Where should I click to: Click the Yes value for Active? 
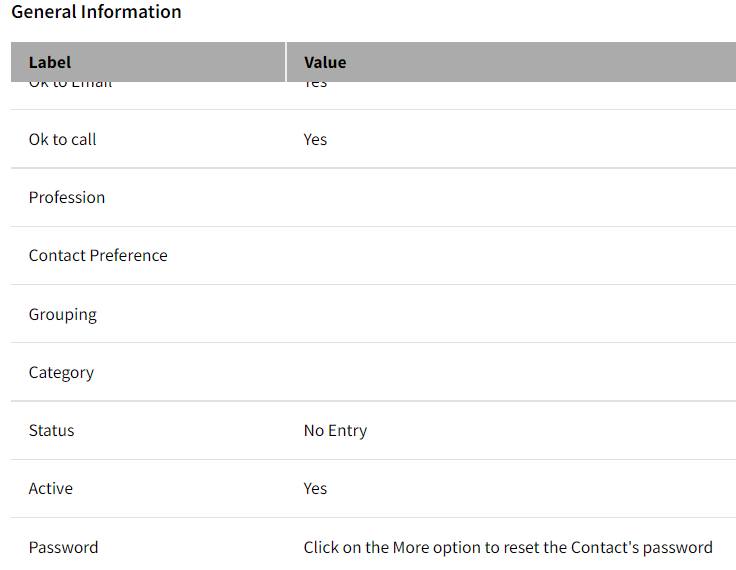315,489
